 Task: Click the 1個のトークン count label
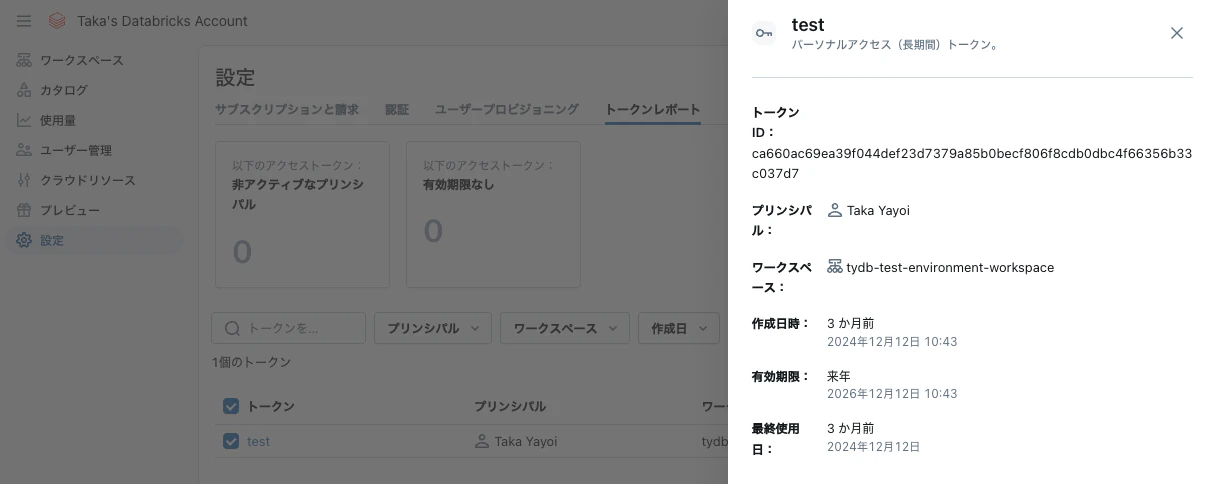251,362
